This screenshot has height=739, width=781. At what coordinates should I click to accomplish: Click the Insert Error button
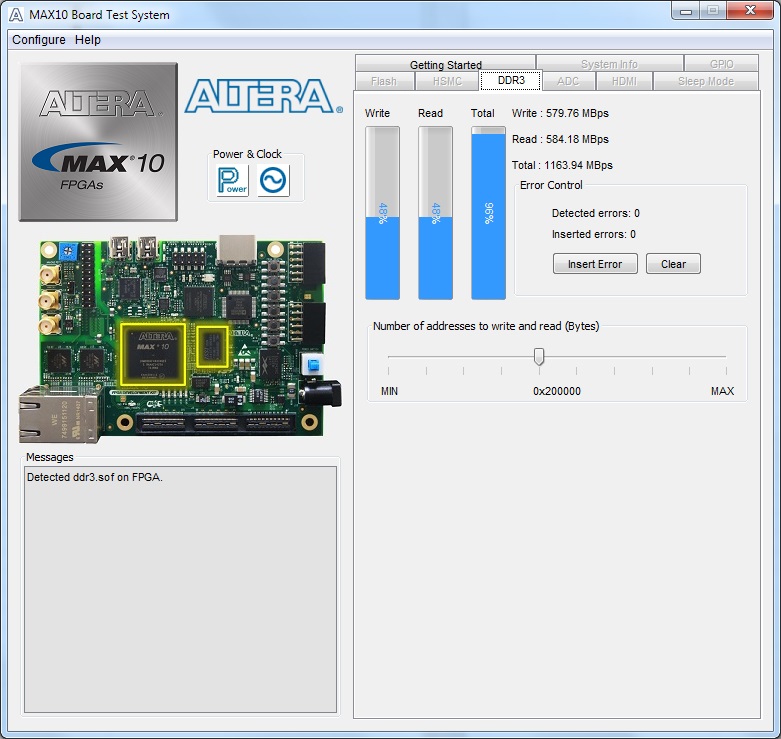point(595,264)
